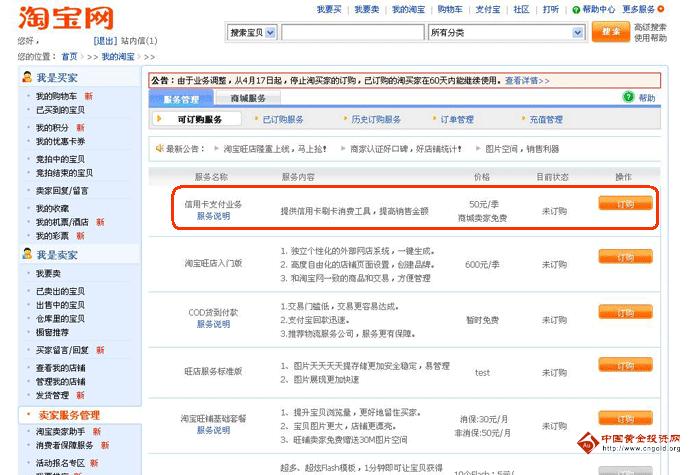Click 查看详情>> in the announcement
Viewport: 700px width, 475px height.
pyautogui.click(x=527, y=80)
